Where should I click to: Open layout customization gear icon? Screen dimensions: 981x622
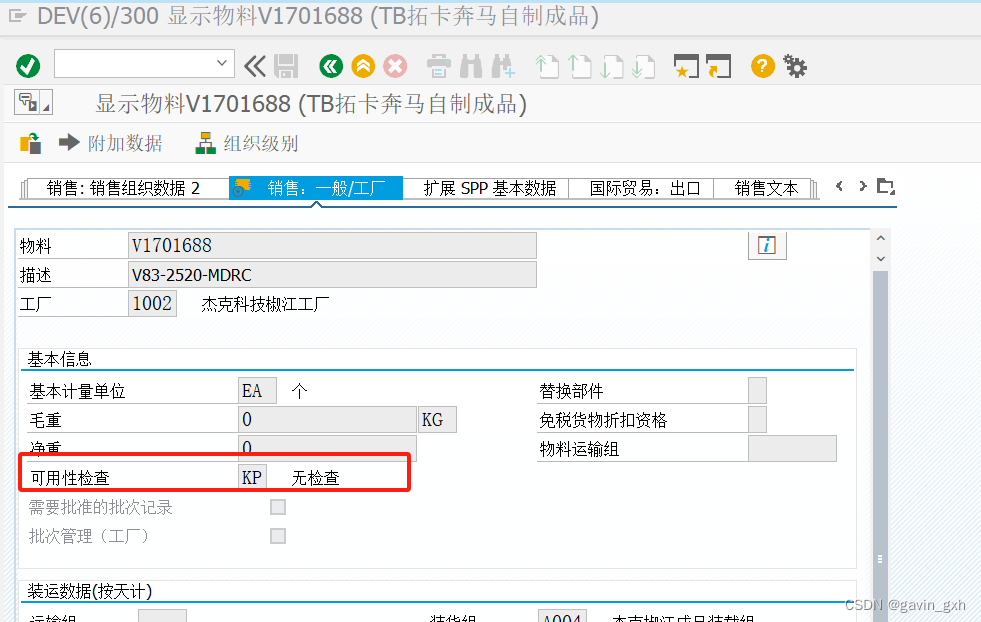795,66
